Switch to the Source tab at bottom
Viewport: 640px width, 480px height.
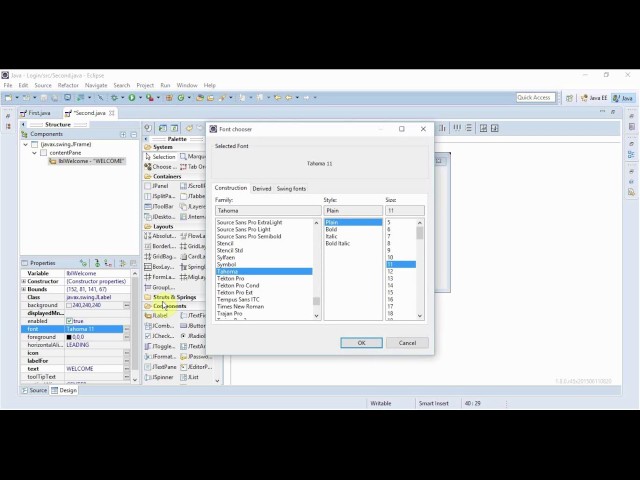point(35,390)
